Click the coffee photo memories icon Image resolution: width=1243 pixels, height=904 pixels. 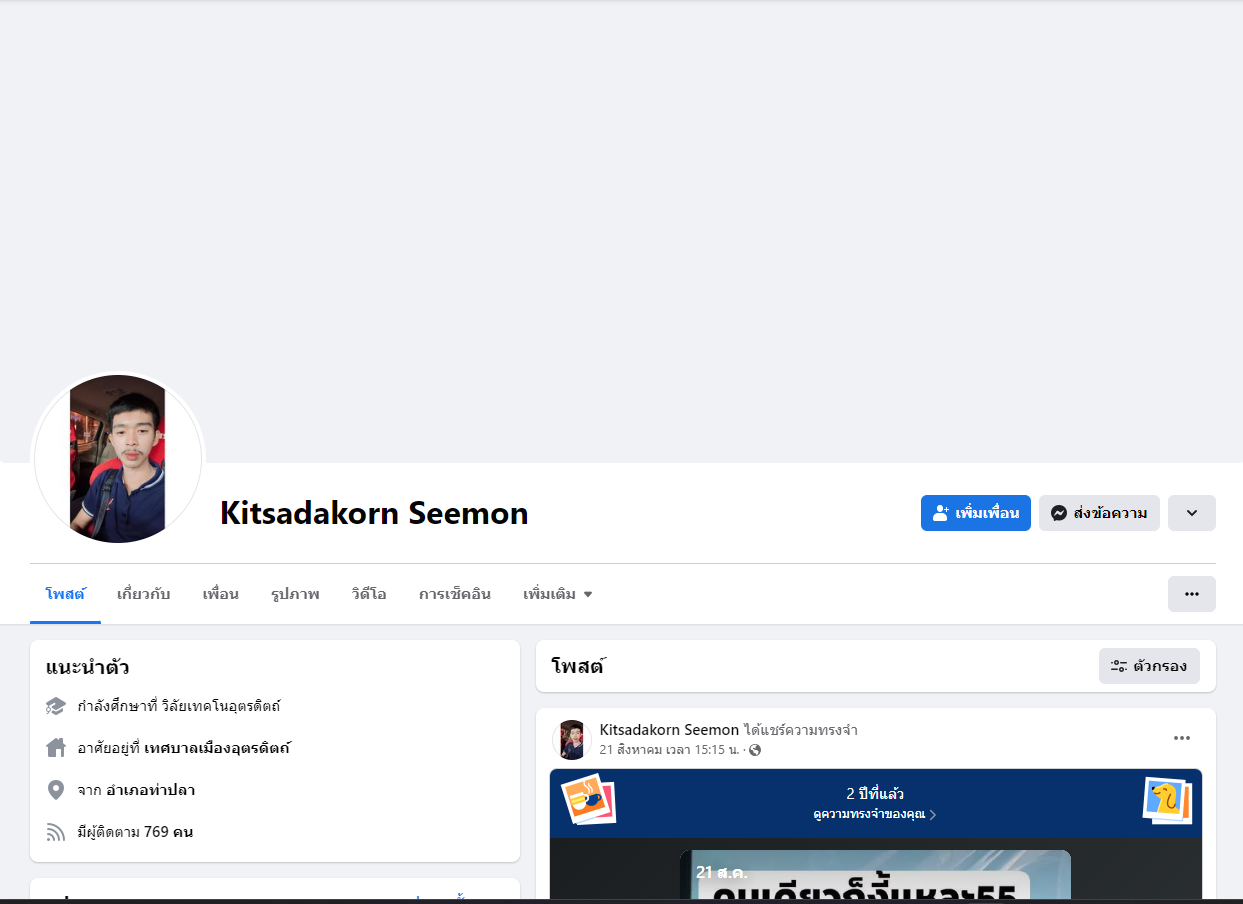click(588, 800)
